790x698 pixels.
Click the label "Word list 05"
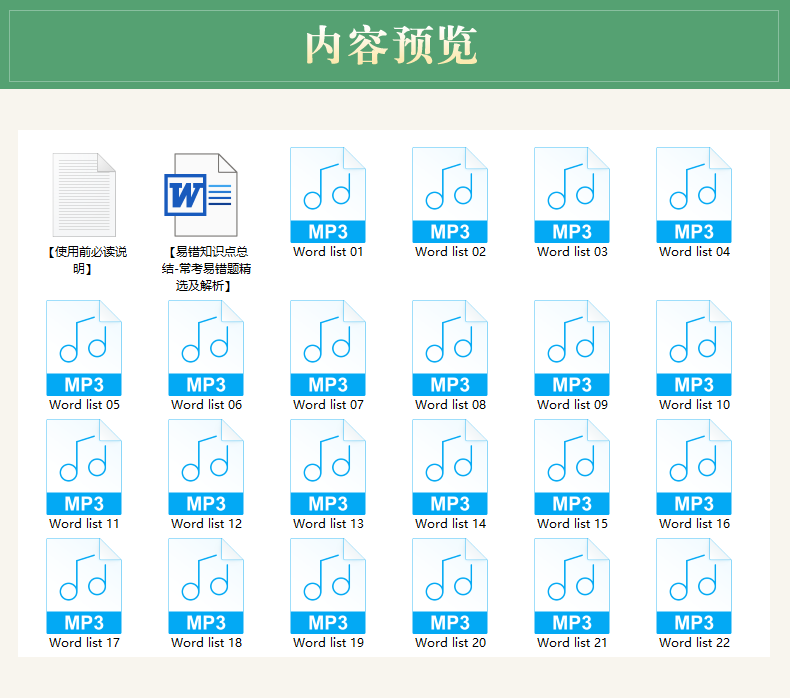(x=84, y=405)
